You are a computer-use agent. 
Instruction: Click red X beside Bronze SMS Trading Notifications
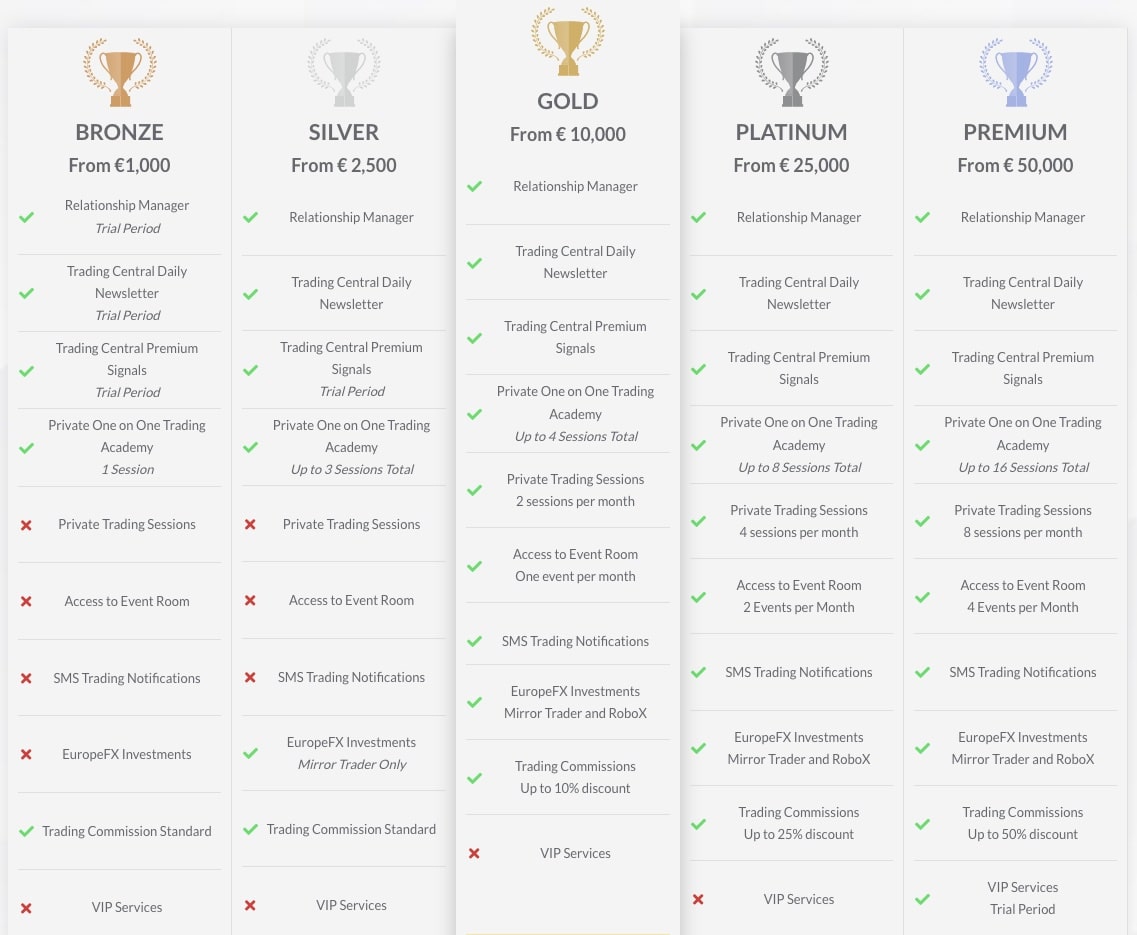pyautogui.click(x=26, y=678)
